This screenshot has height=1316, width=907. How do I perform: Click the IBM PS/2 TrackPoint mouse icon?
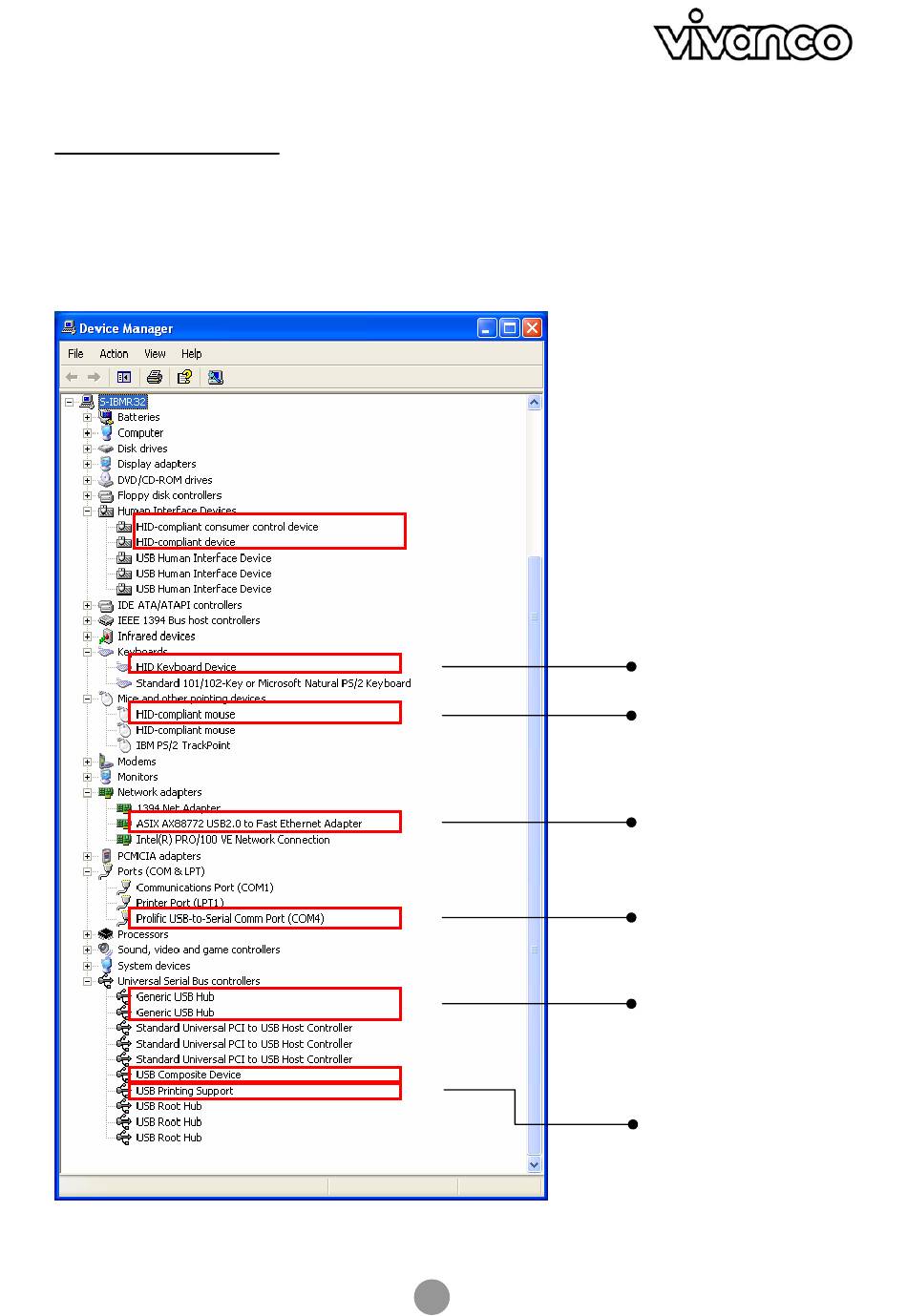click(x=124, y=745)
